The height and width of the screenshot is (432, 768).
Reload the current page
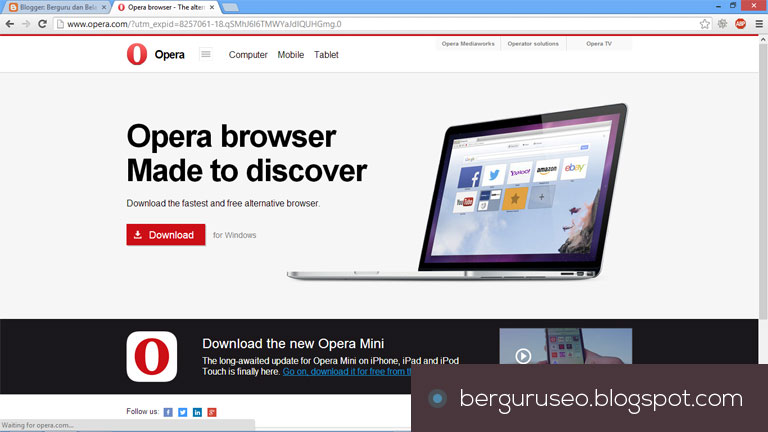[x=42, y=24]
